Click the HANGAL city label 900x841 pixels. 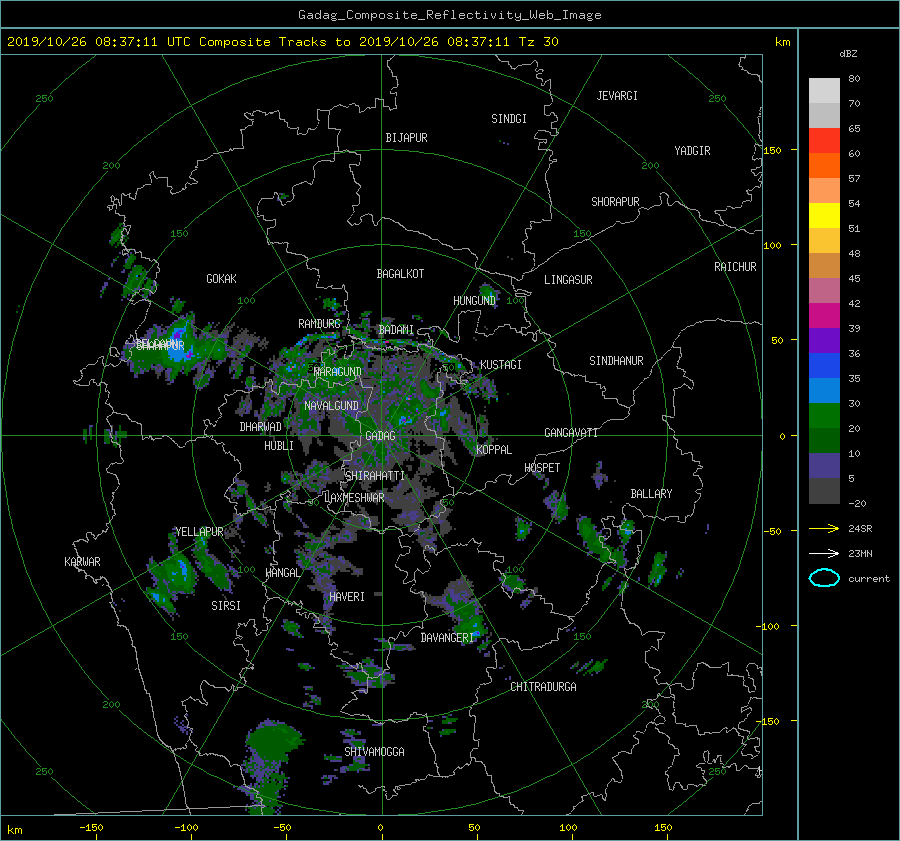tap(282, 573)
